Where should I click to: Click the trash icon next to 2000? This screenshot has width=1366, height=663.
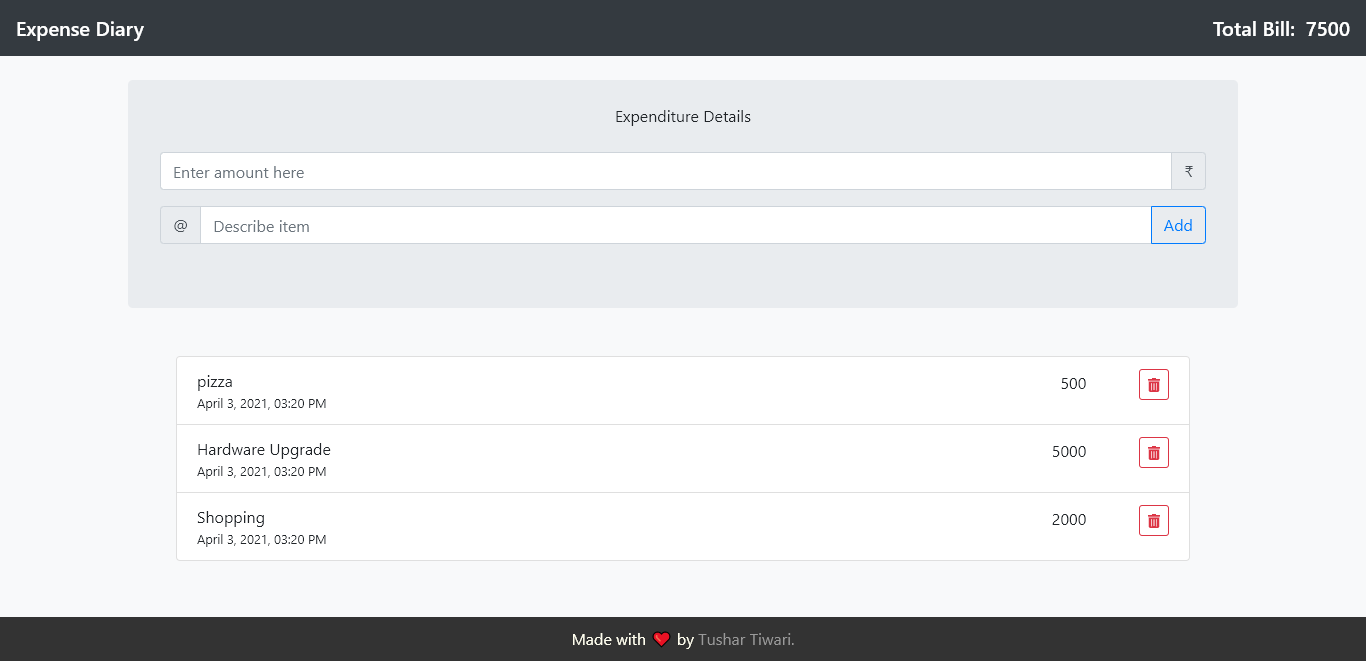click(1153, 520)
